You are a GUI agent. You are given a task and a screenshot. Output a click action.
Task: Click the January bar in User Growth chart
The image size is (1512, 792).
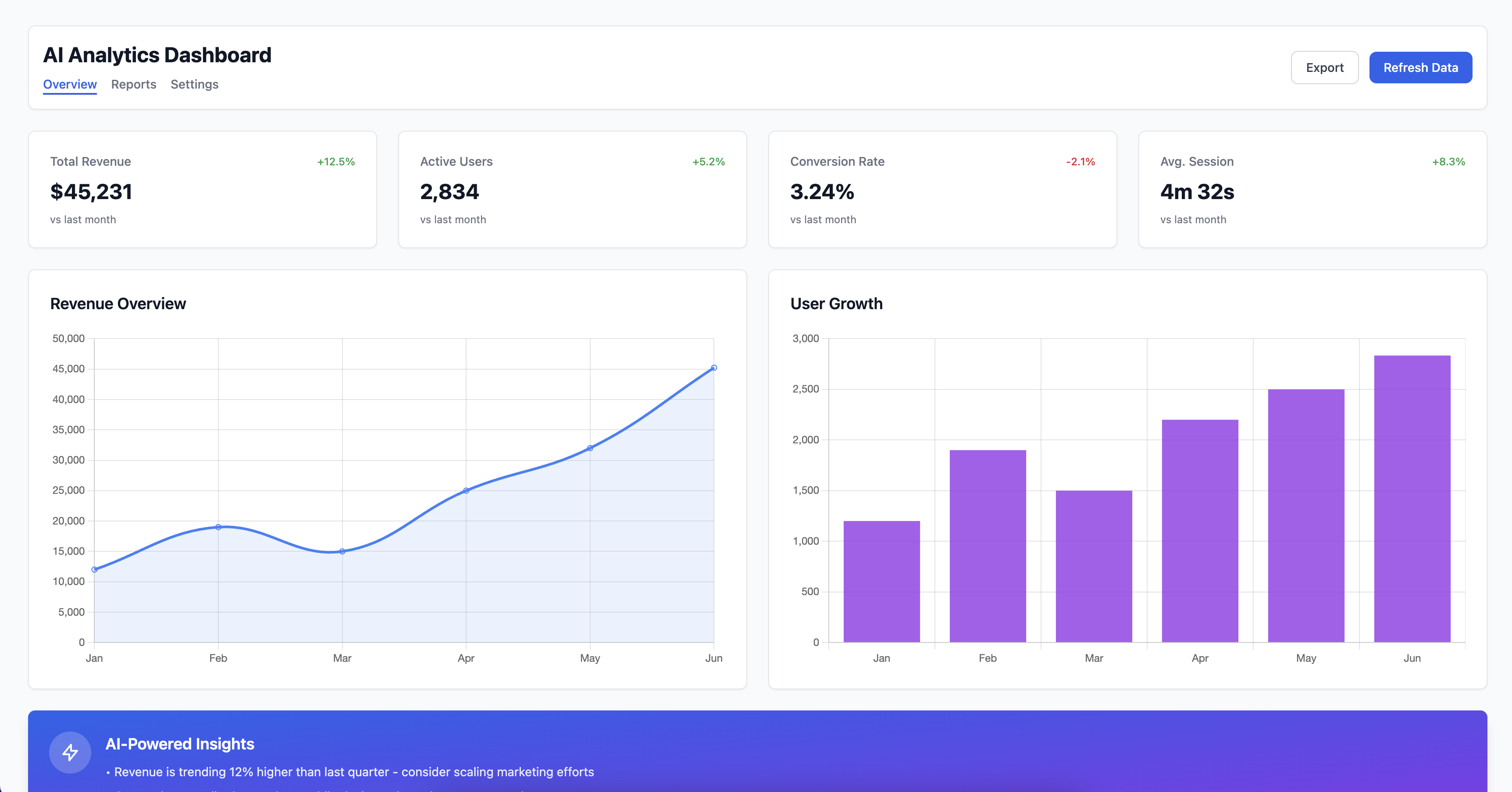[881, 581]
